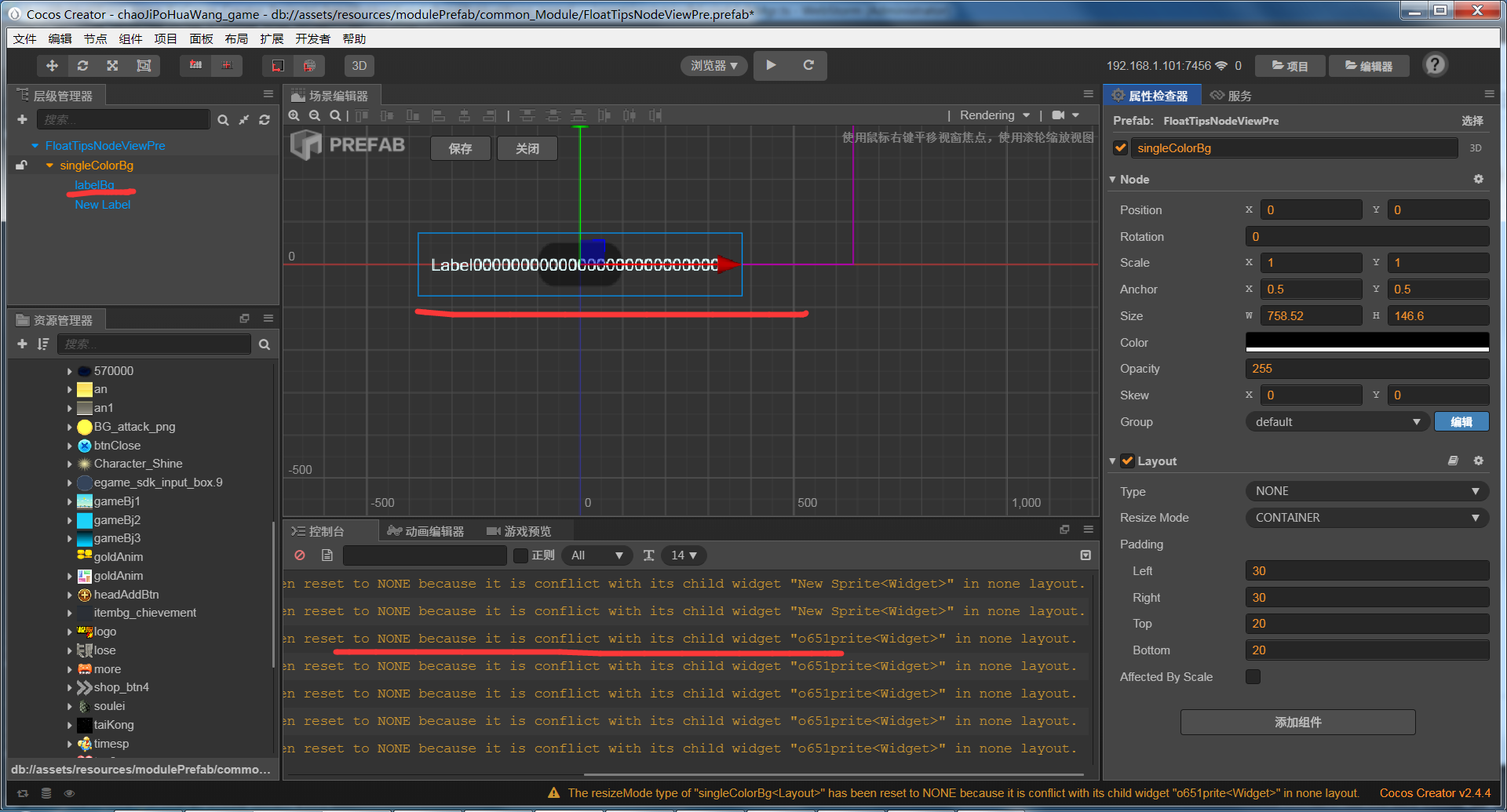Image resolution: width=1507 pixels, height=812 pixels.
Task: Toggle the collapse duplicate logs checkbox
Action: click(1086, 555)
